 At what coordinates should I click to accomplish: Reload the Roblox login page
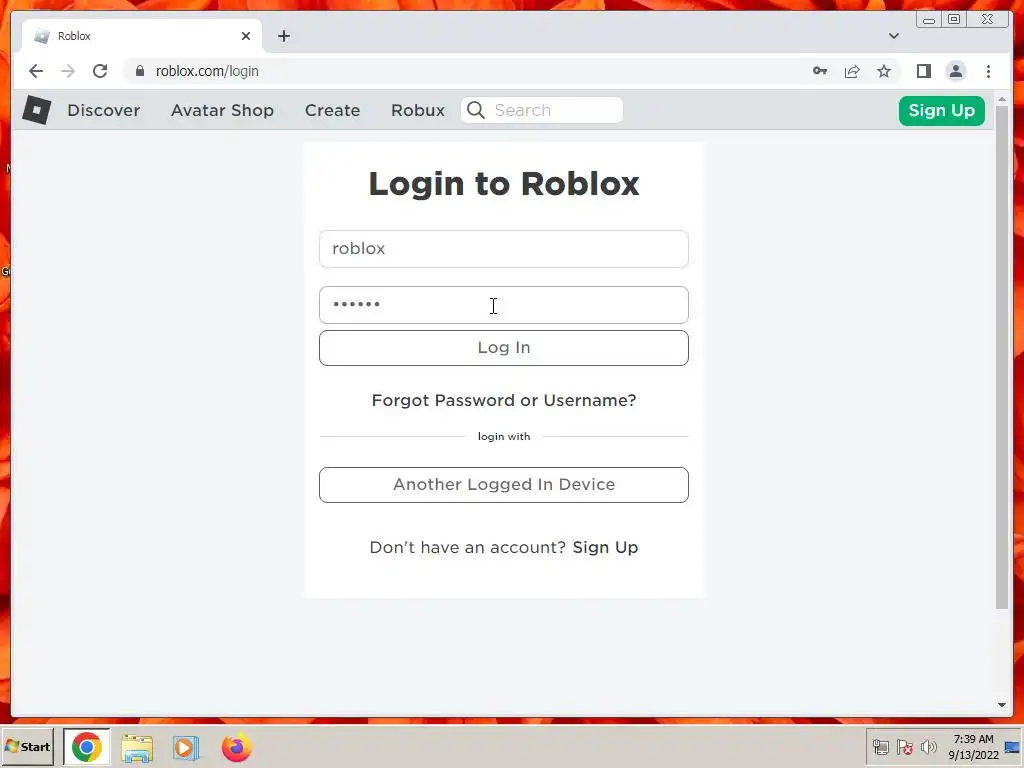tap(100, 71)
